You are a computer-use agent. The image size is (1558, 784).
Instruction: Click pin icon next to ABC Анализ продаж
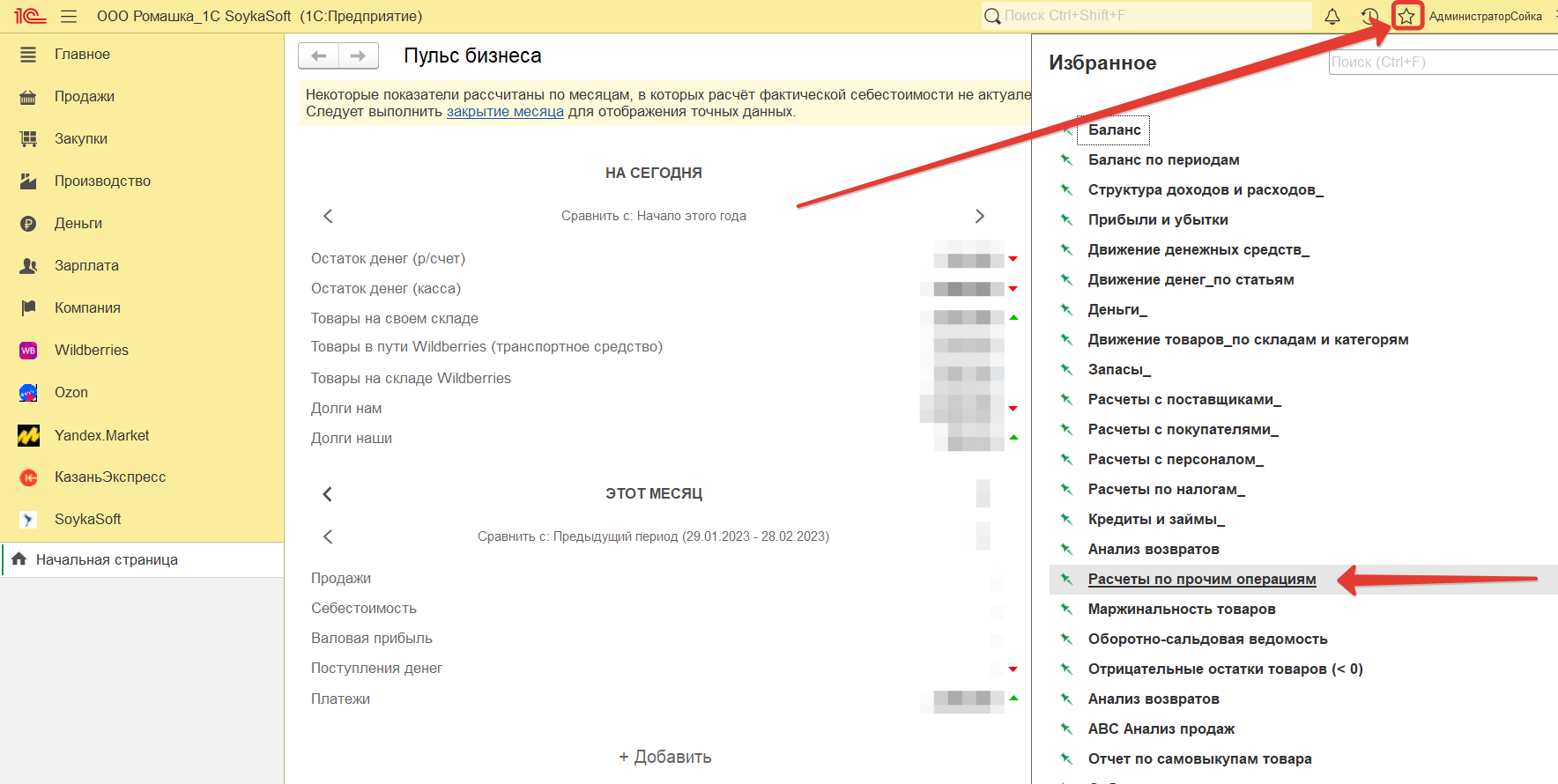coord(1066,729)
